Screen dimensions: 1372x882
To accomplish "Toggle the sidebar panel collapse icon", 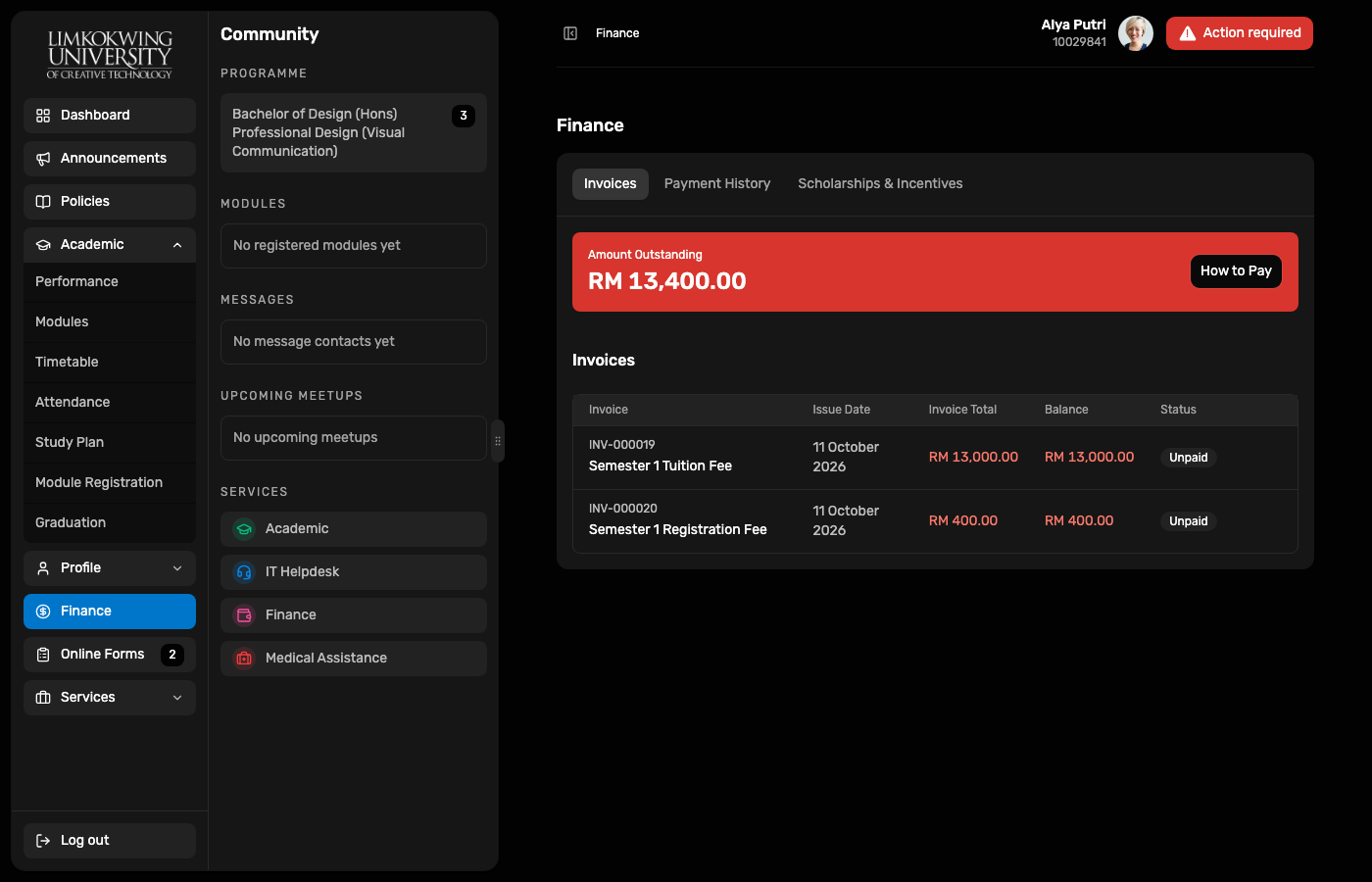I will pyautogui.click(x=570, y=33).
